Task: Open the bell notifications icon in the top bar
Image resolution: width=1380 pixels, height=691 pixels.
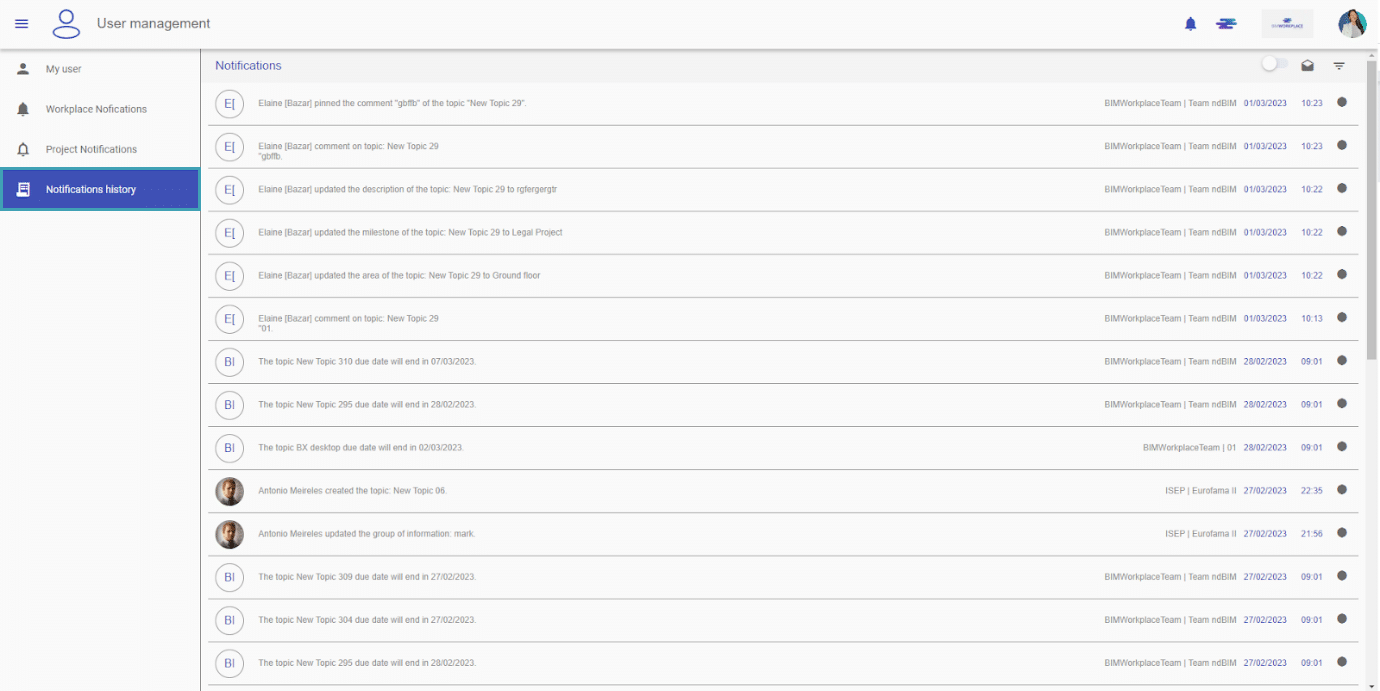Action: tap(1190, 23)
